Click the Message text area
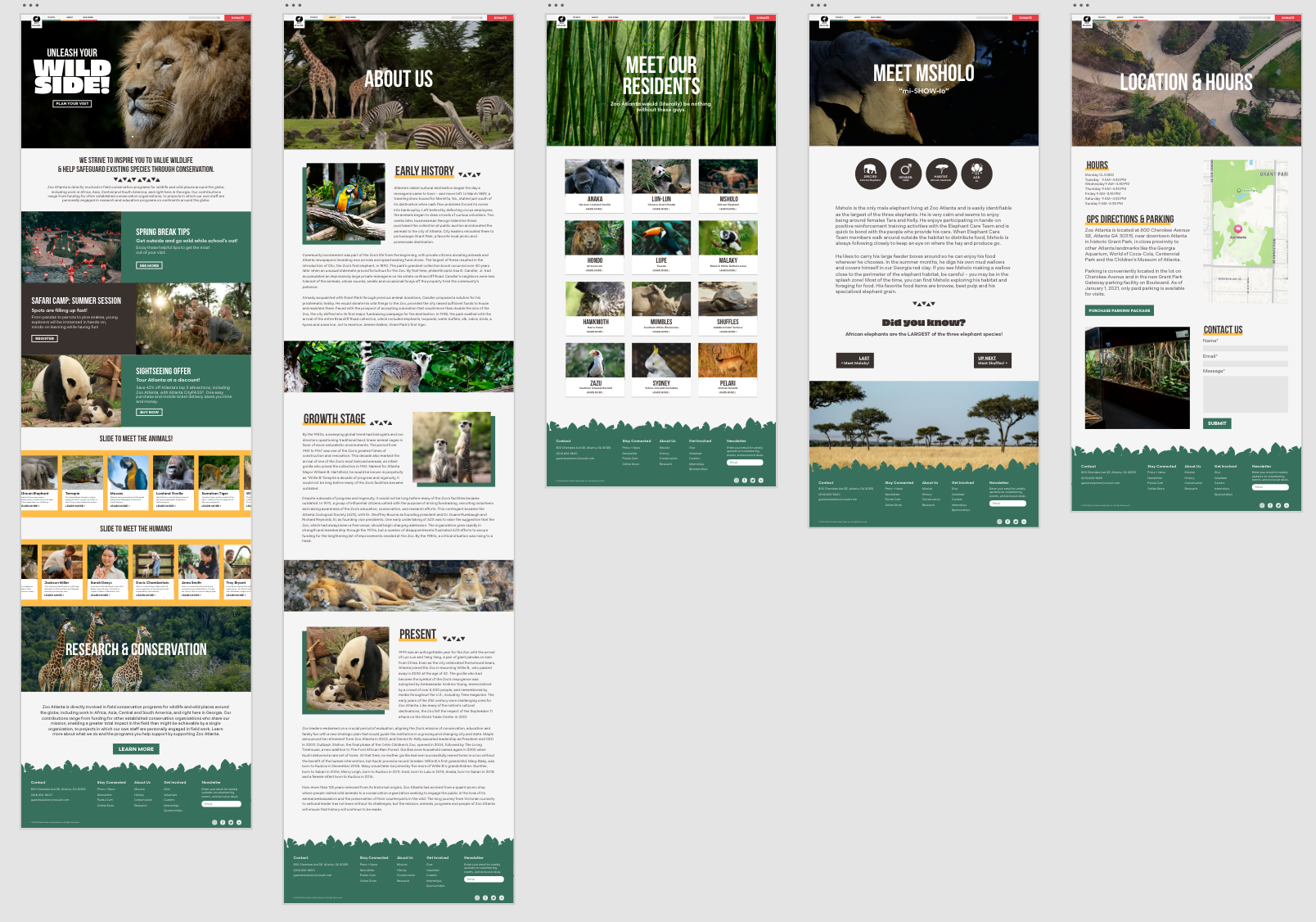Screen dimensions: 1316x922 pos(1246,394)
